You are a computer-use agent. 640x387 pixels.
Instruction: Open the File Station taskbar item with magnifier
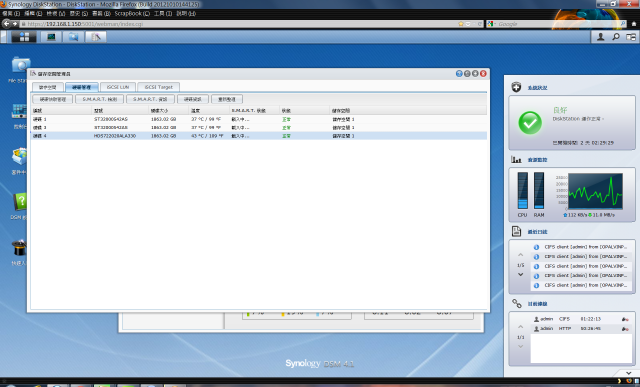click(73, 37)
